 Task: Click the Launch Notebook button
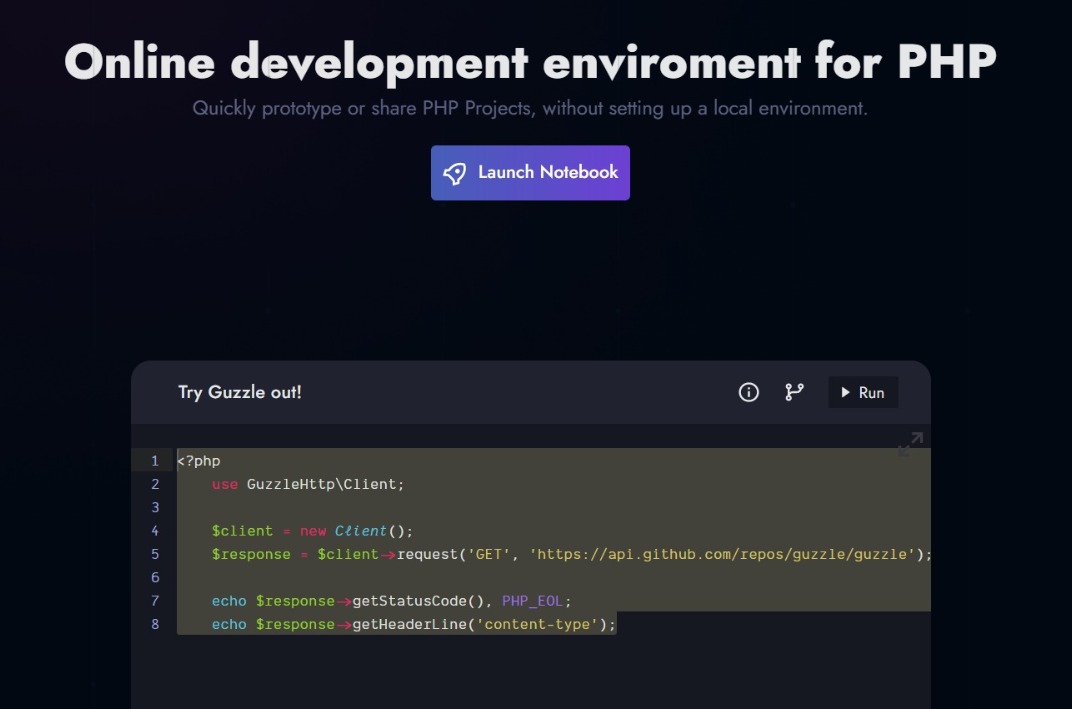tap(530, 173)
